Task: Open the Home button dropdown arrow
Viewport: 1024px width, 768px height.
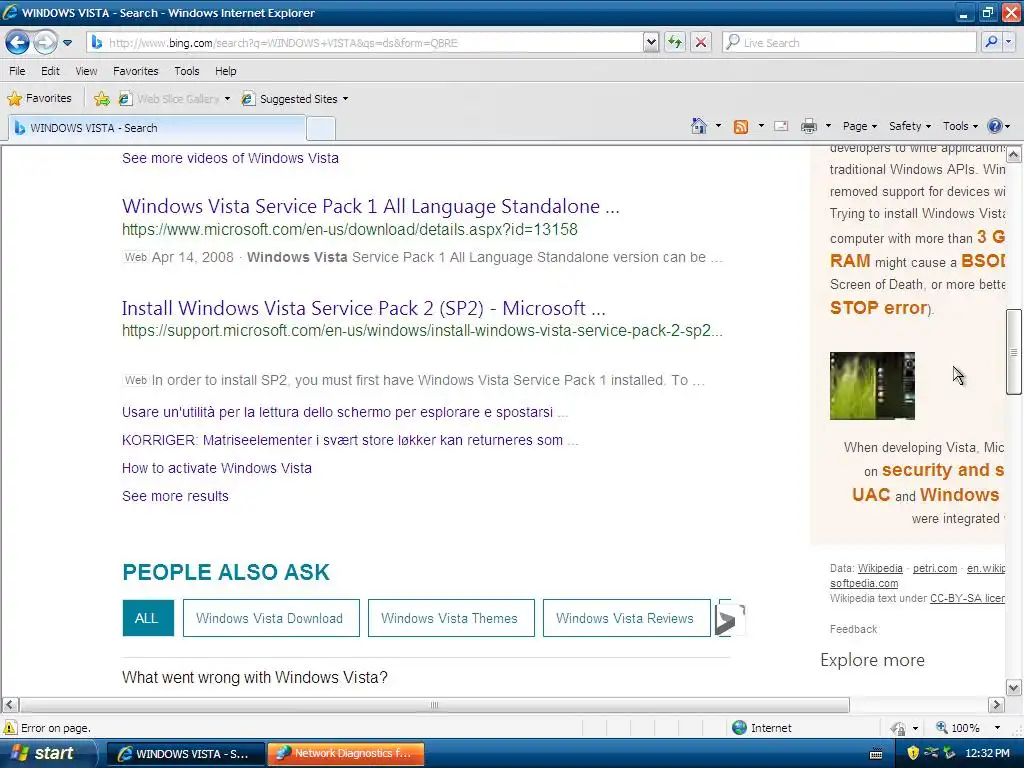Action: point(718,126)
